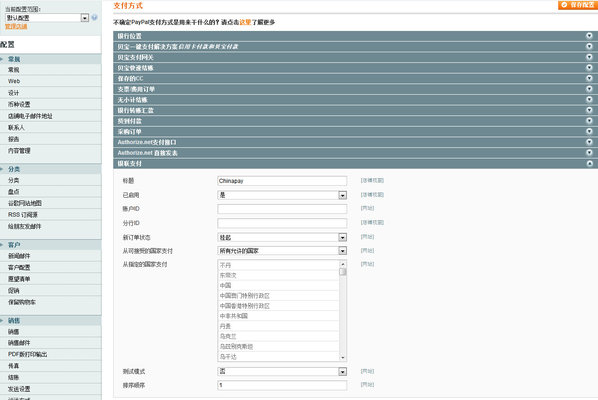Collapse the 银联支付 section arrow icon
Screen dimensions: 598x400
[589, 163]
